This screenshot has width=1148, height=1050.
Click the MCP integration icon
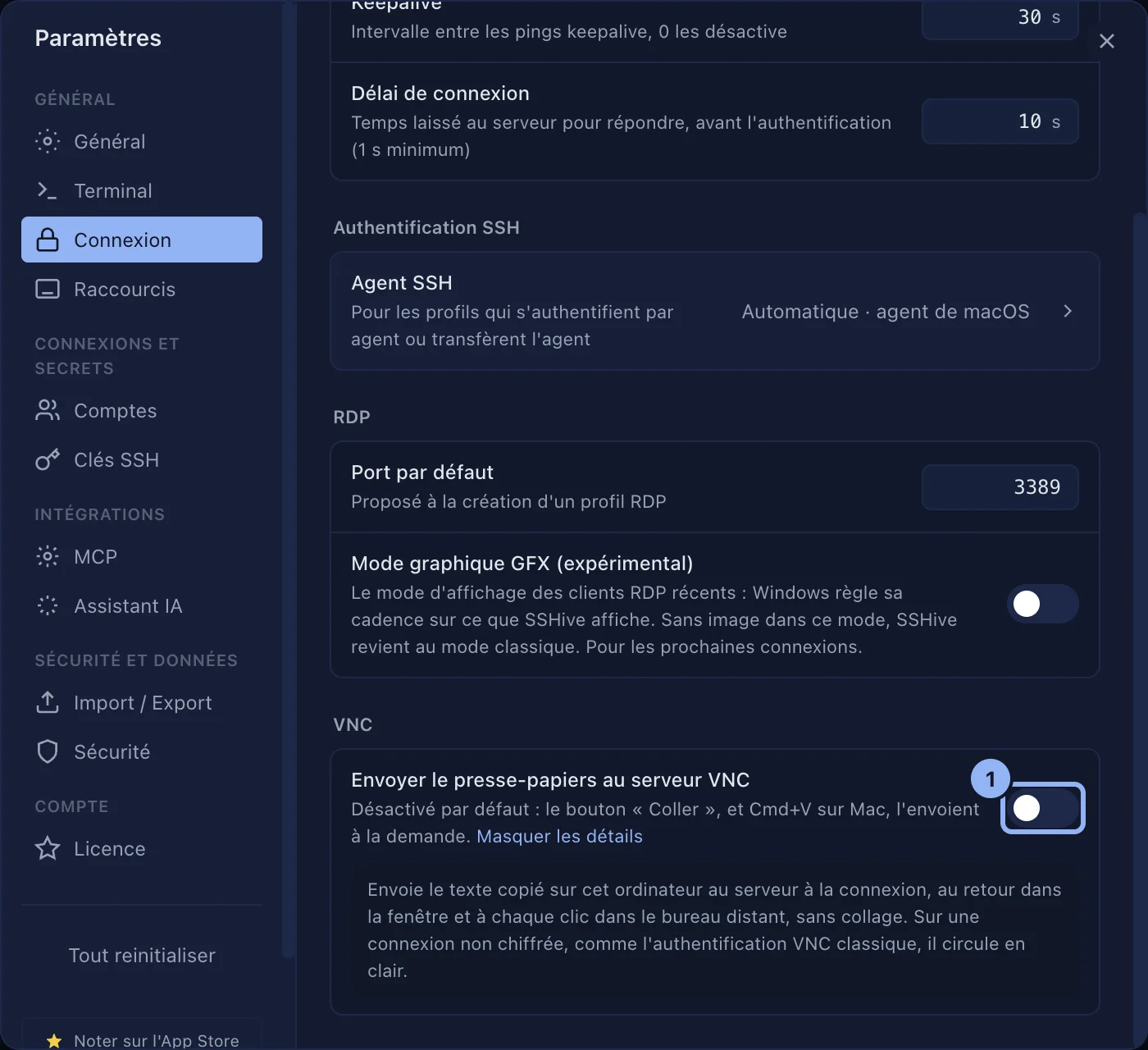coord(48,556)
